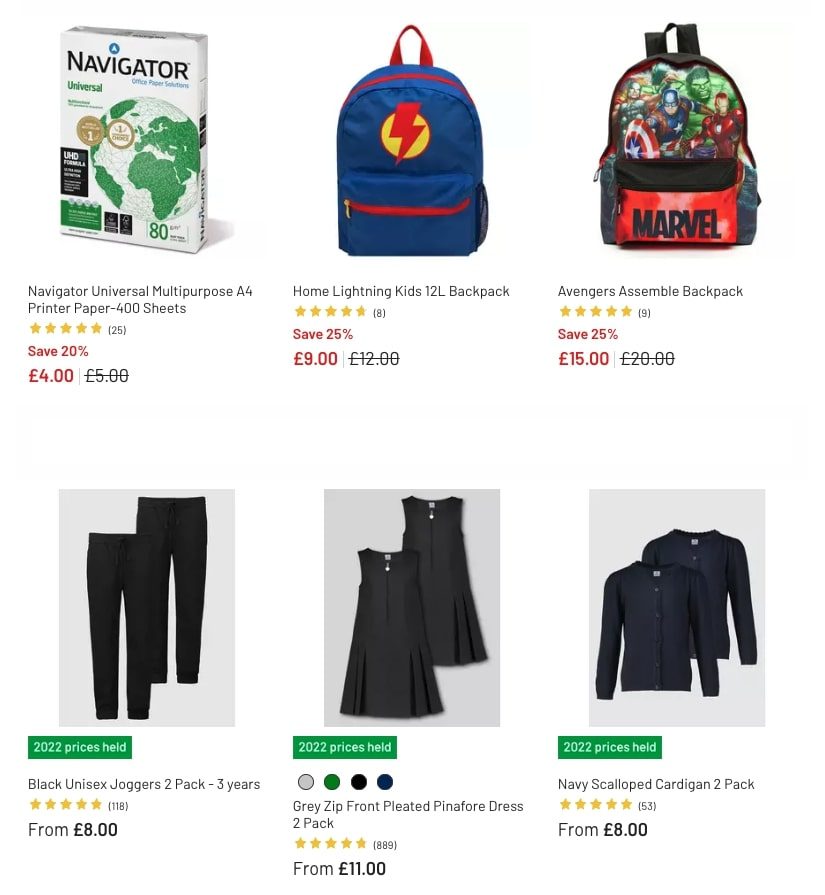Viewport: 825px width, 895px height.
Task: Open Navigator printer paper product image
Action: tap(147, 139)
